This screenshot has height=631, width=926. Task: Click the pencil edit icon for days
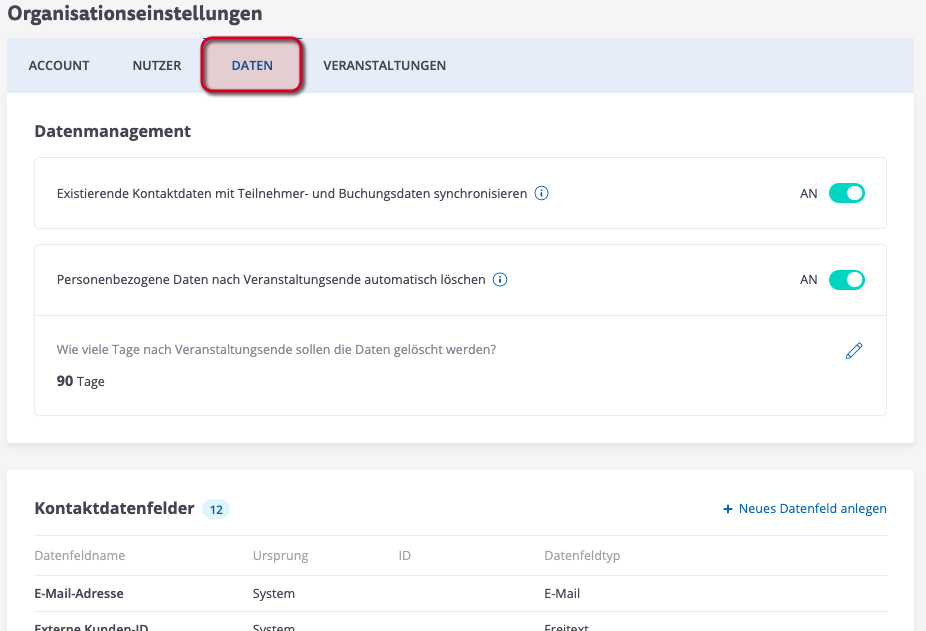pyautogui.click(x=853, y=351)
